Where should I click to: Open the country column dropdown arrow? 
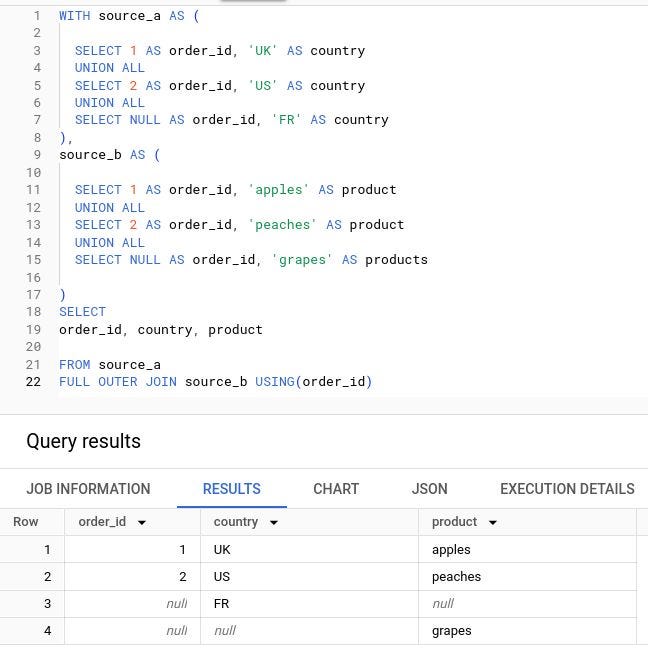274,522
